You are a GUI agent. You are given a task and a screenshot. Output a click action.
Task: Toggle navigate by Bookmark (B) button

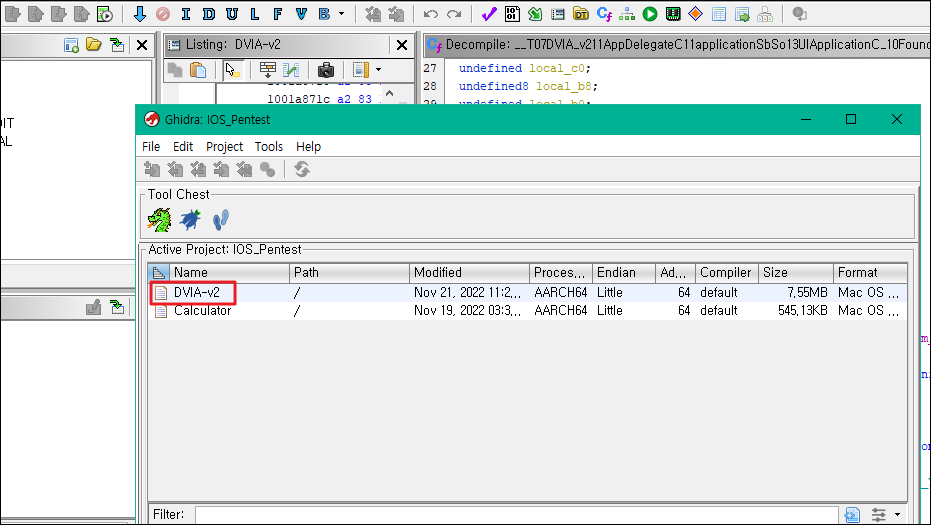(x=324, y=14)
